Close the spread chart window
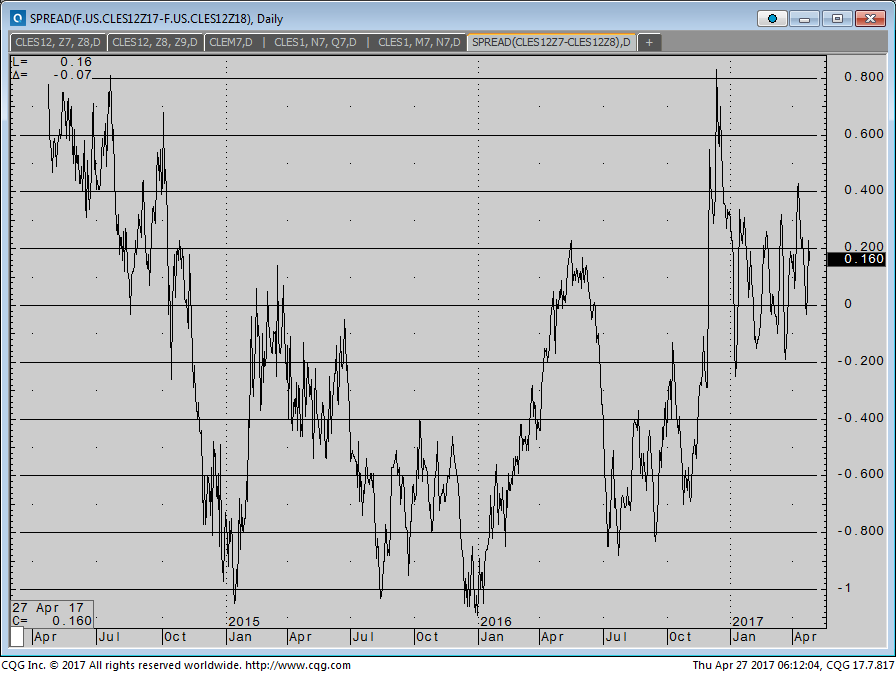The height and width of the screenshot is (673, 896). coord(870,19)
